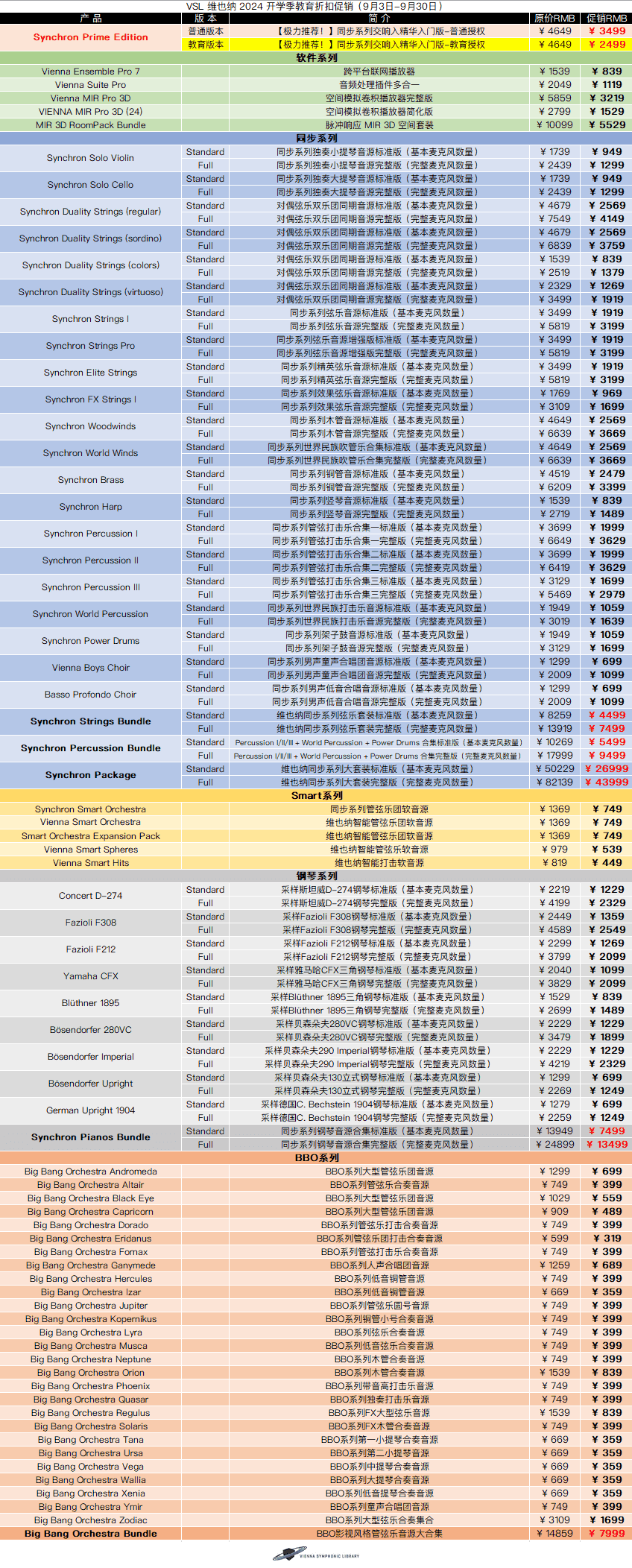Click 'Synchron Harp' product name
Screen dimensions: 632x1568
pos(91,507)
